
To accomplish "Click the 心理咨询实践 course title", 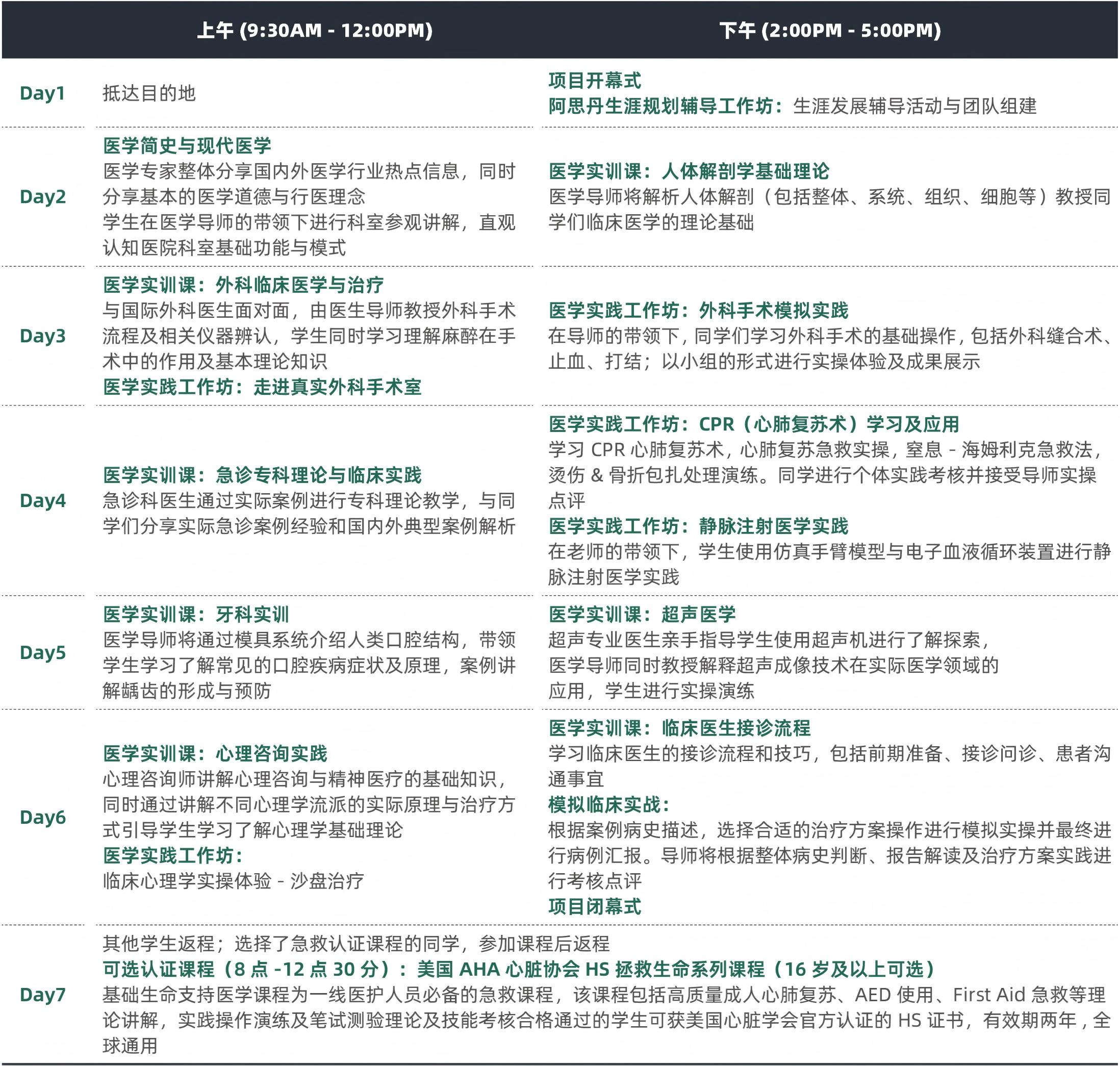I will pos(271,753).
